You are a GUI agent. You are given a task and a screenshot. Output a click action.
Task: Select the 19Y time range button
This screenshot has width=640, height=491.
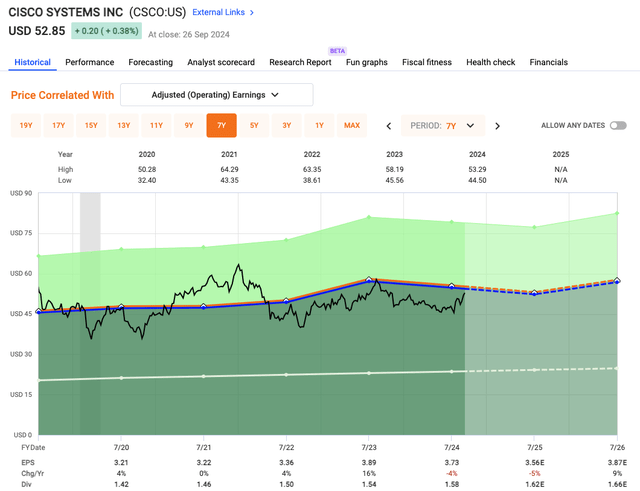coord(26,126)
